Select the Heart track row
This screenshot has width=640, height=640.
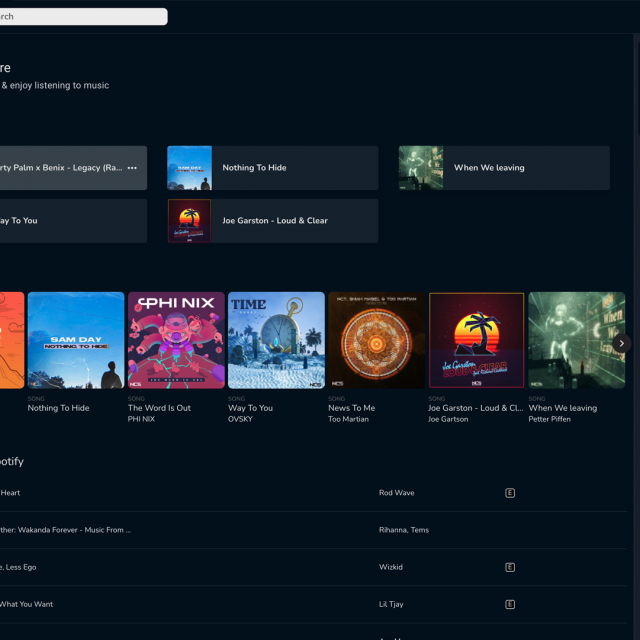point(313,493)
